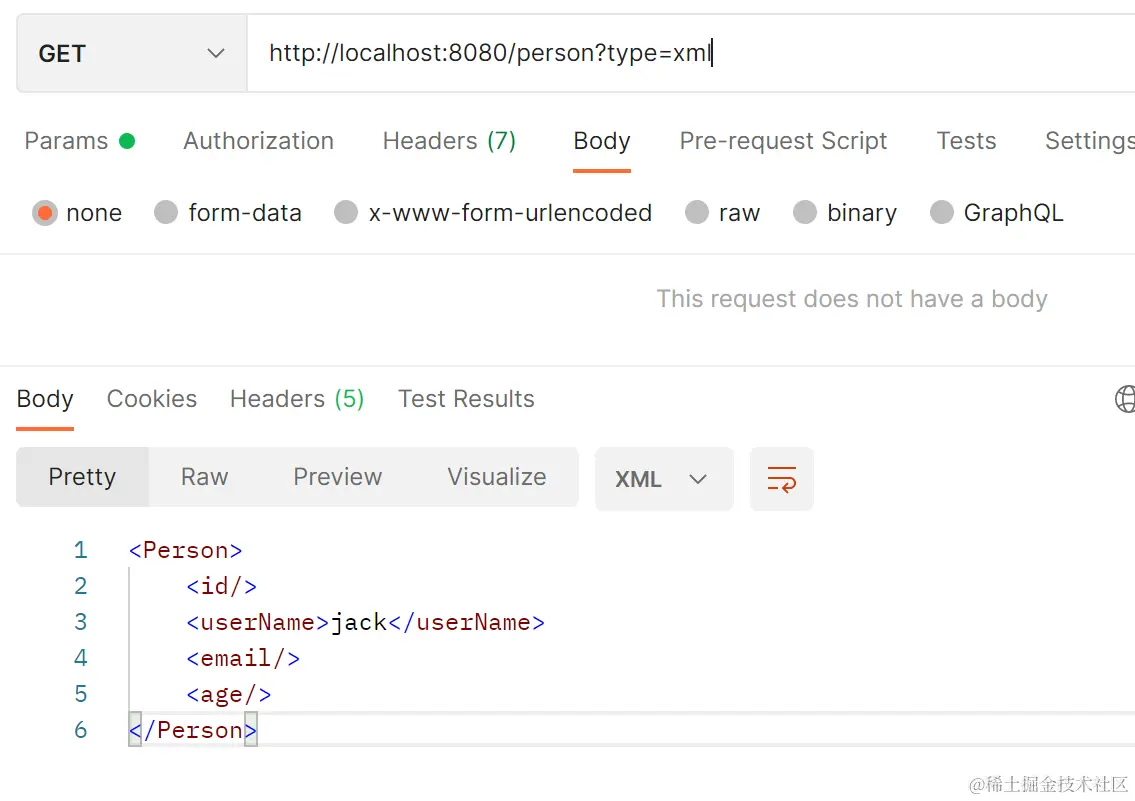This screenshot has height=801, width=1135.
Task: Open the Pre-request Script tab
Action: (x=783, y=141)
